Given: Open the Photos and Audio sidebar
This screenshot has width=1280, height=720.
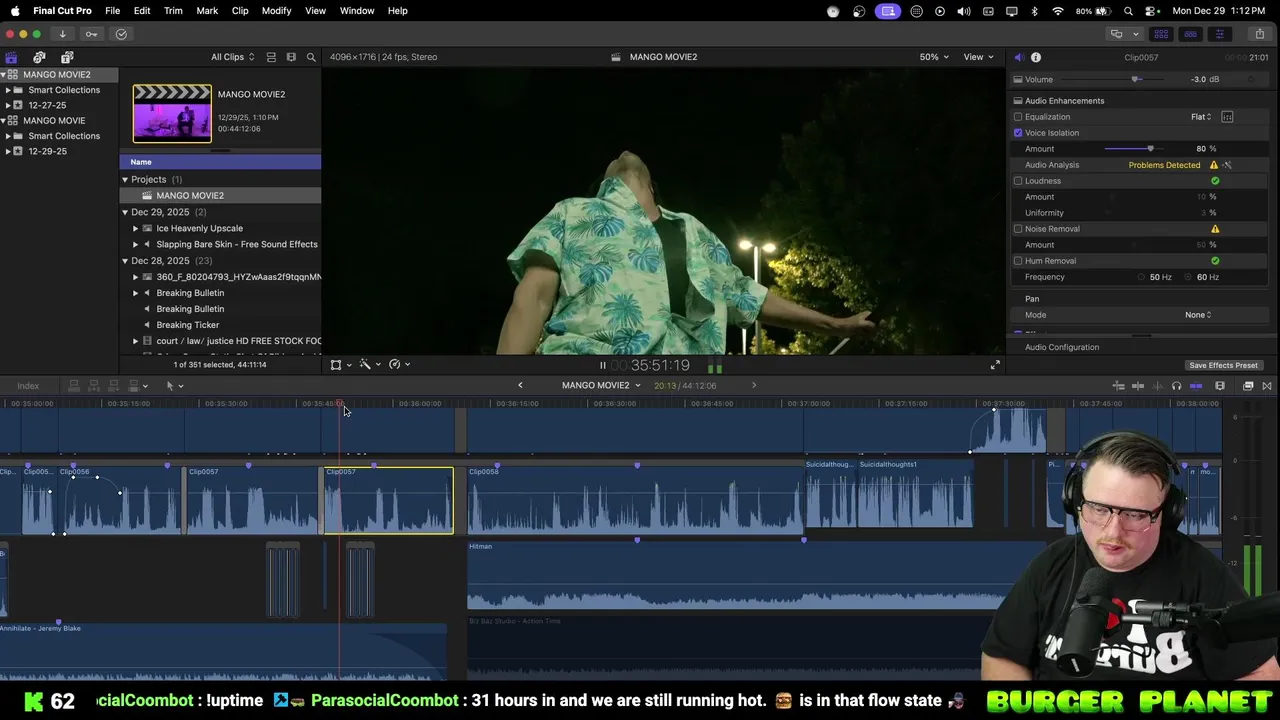Looking at the screenshot, I should tap(39, 57).
